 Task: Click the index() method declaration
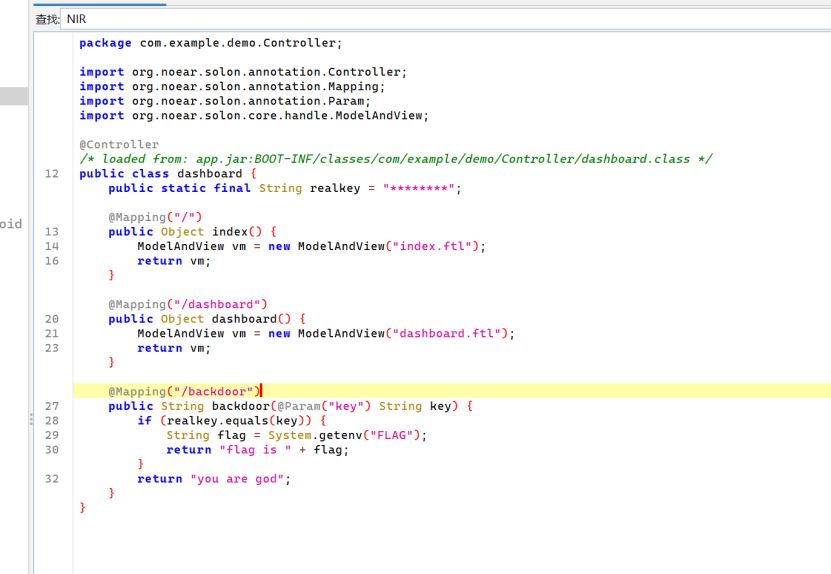[192, 232]
